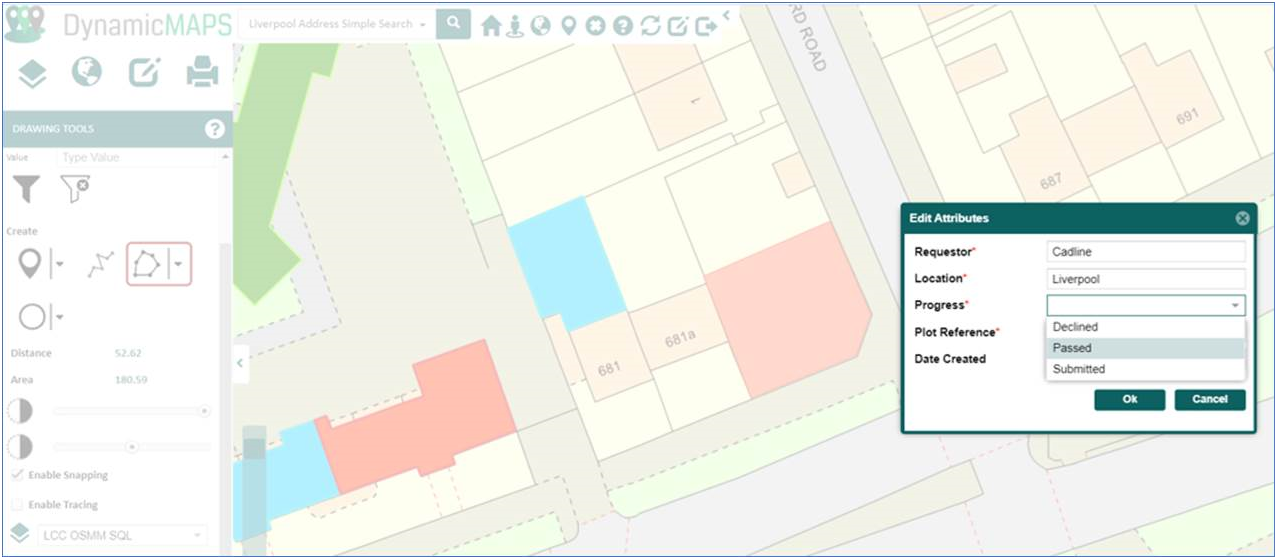The width and height of the screenshot is (1277, 559).
Task: Apply the filter funnel icon
Action: coord(26,188)
